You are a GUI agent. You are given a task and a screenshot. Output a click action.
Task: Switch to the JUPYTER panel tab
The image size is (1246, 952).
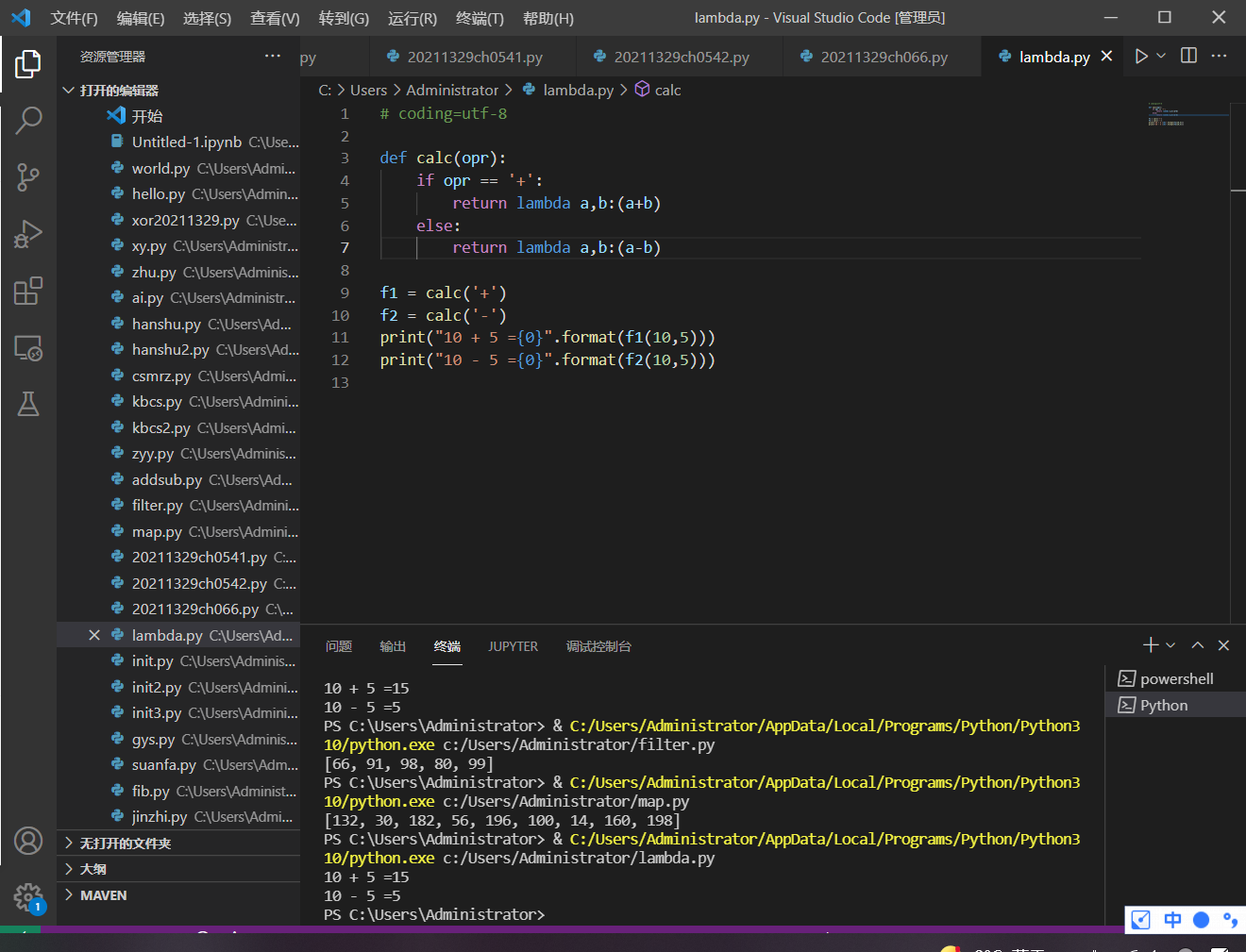click(x=513, y=646)
